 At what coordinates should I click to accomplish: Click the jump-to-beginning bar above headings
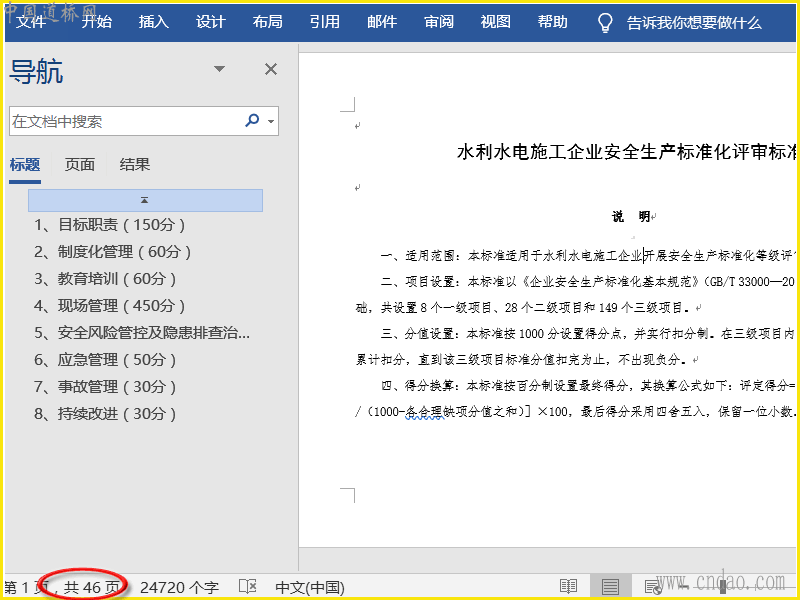pos(145,201)
